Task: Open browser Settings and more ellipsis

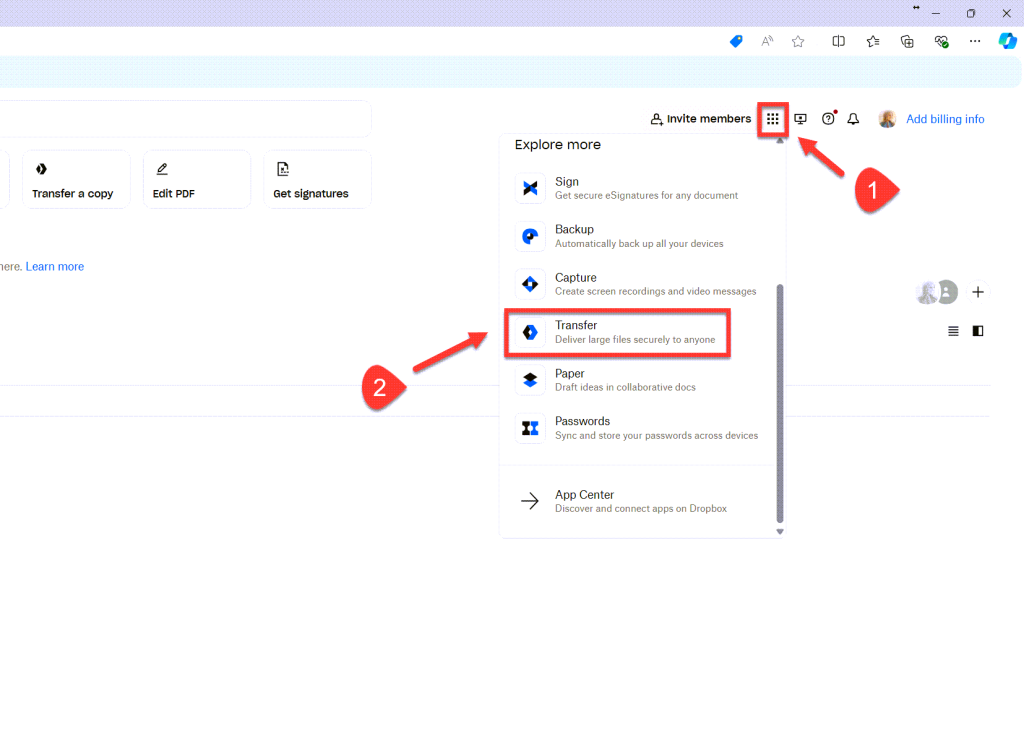Action: [x=975, y=41]
